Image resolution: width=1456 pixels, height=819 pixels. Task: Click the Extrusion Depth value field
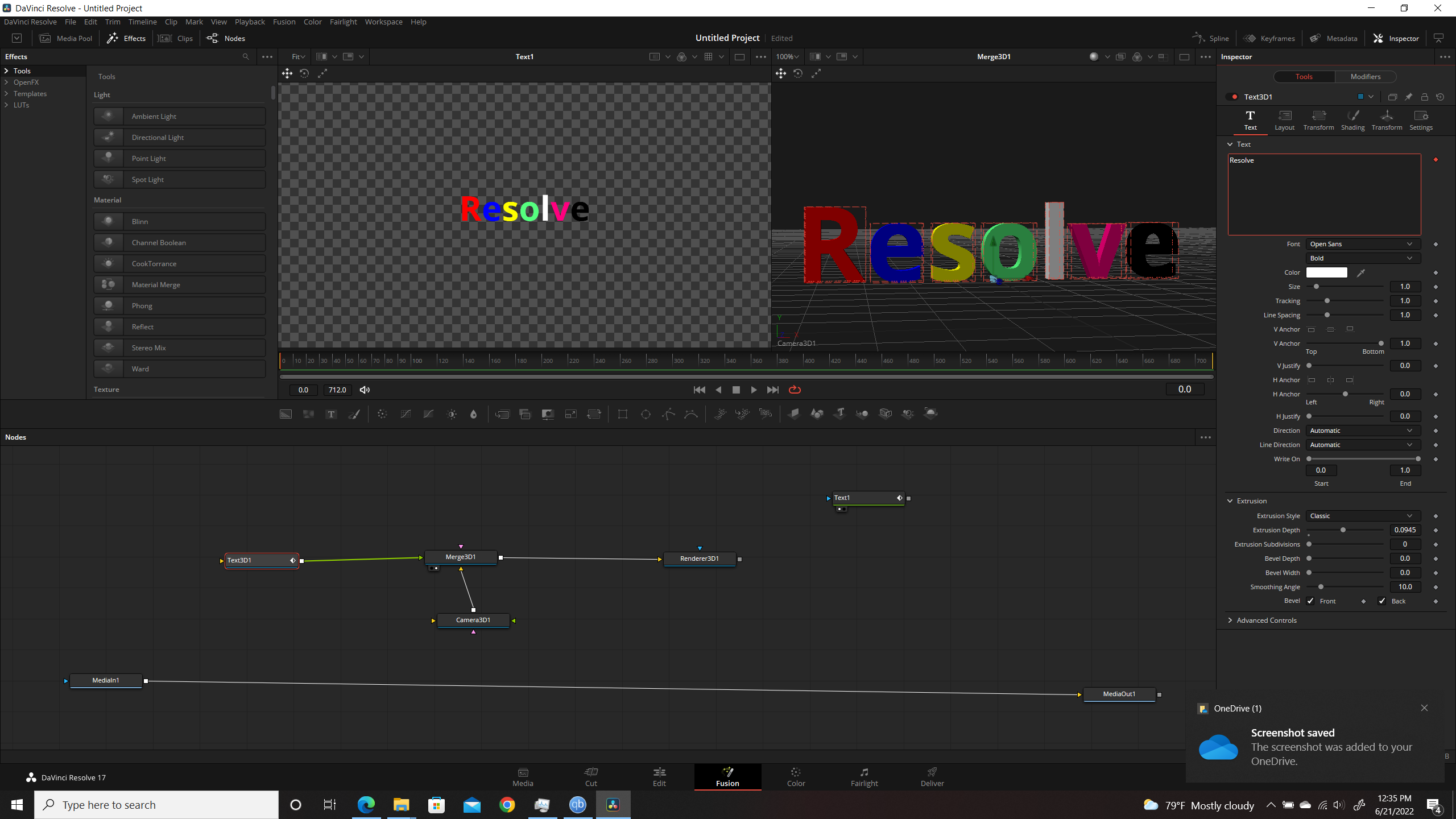coord(1405,530)
